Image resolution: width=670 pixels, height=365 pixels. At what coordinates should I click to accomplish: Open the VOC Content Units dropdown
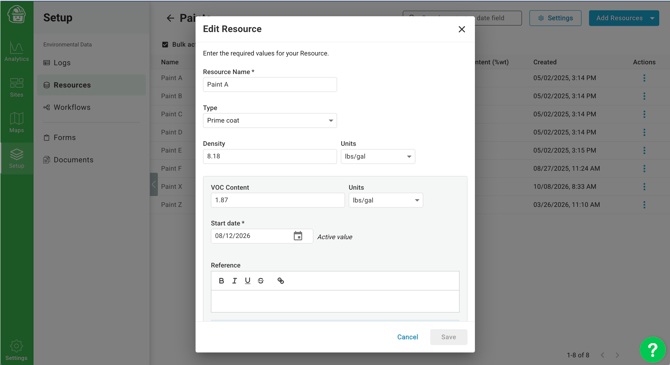point(385,200)
